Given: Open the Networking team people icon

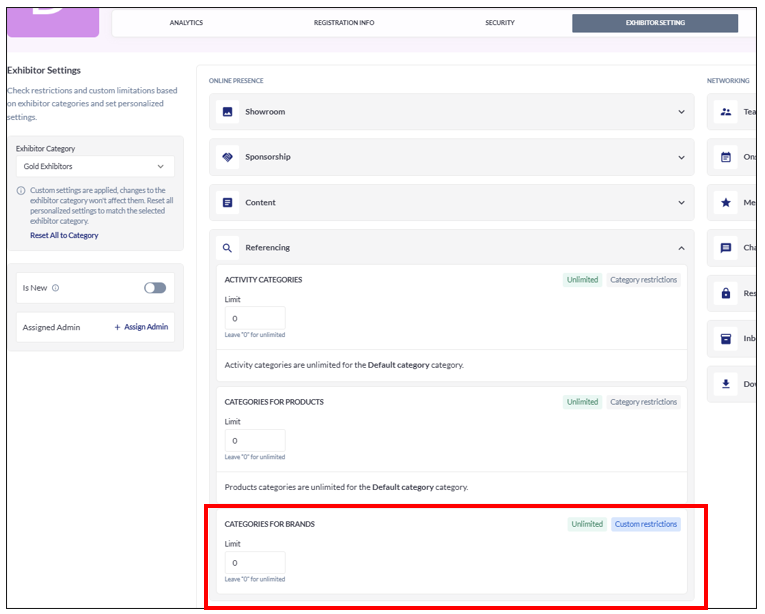Looking at the screenshot, I should (726, 112).
